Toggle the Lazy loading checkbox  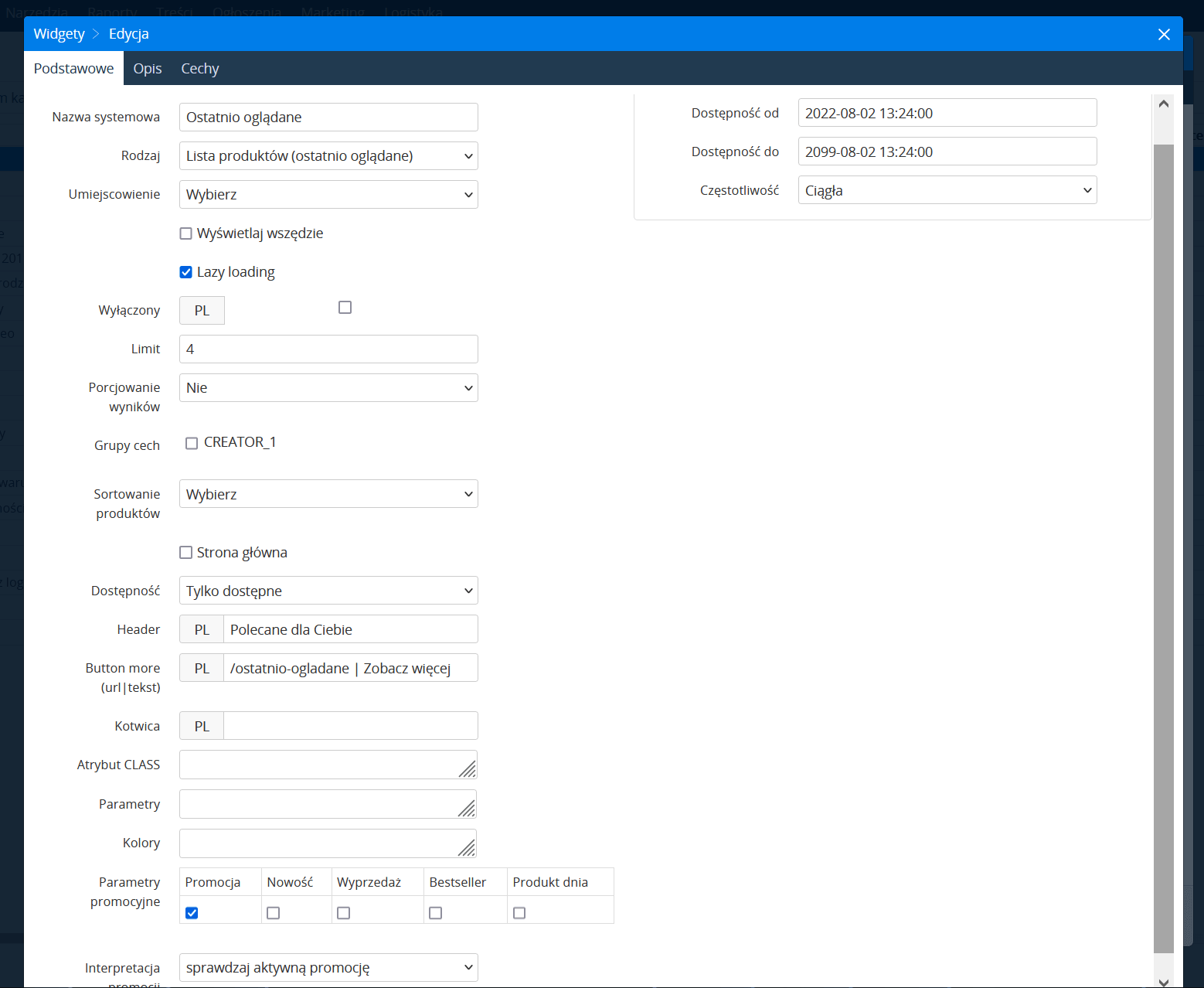tap(186, 272)
